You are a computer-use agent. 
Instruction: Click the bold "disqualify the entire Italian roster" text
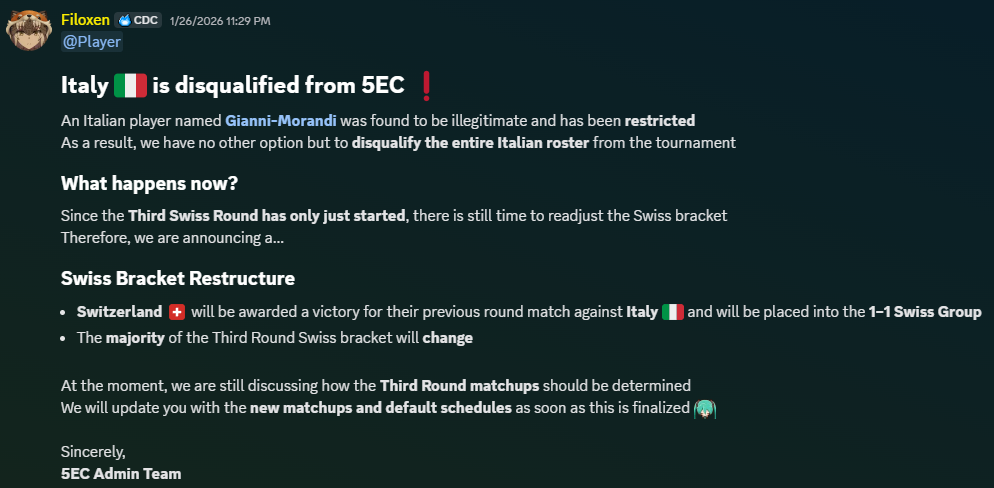point(471,142)
